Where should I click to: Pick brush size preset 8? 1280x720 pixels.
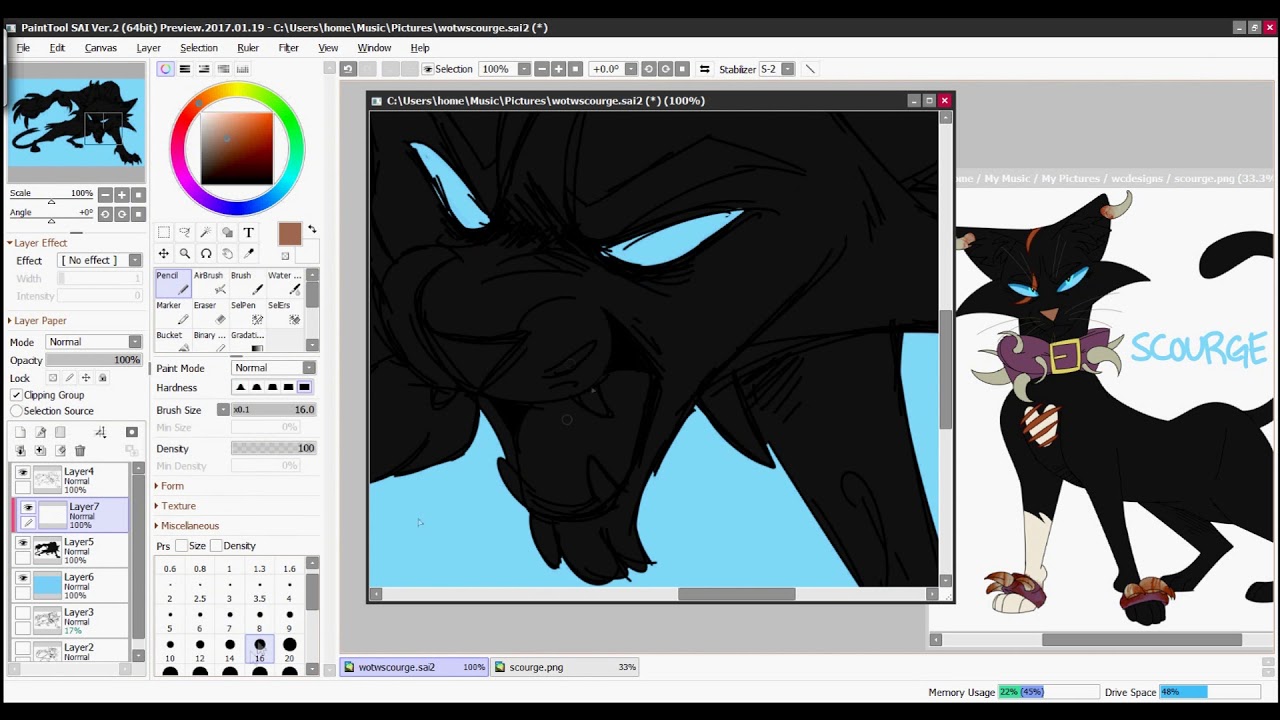259,619
